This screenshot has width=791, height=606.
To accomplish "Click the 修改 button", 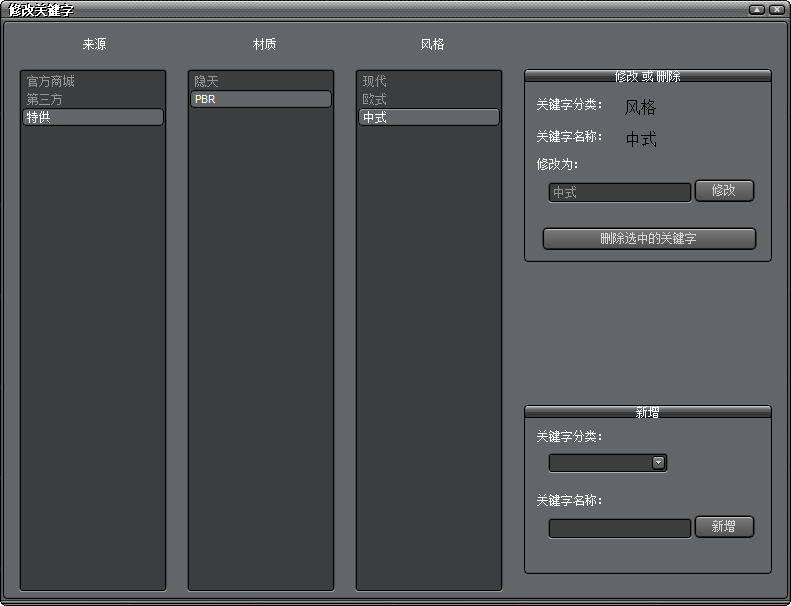I will pyautogui.click(x=724, y=191).
